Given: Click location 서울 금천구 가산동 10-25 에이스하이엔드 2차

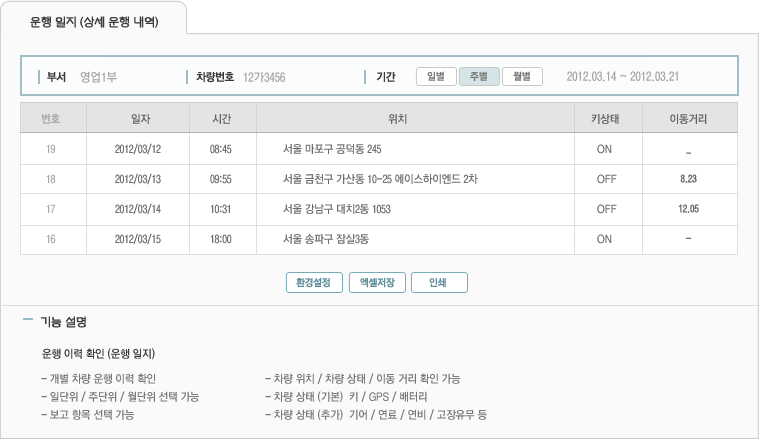Looking at the screenshot, I should pyautogui.click(x=380, y=179).
